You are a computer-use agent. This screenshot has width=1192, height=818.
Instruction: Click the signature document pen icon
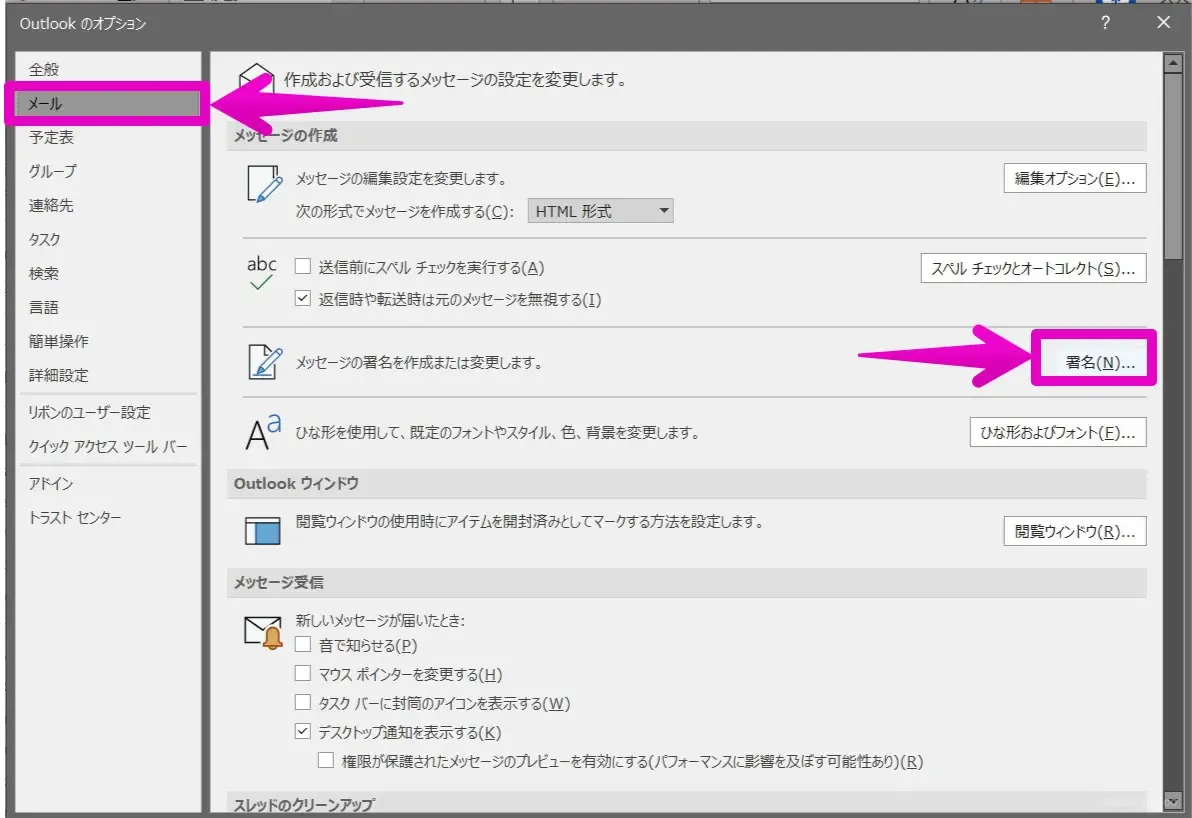[x=265, y=362]
